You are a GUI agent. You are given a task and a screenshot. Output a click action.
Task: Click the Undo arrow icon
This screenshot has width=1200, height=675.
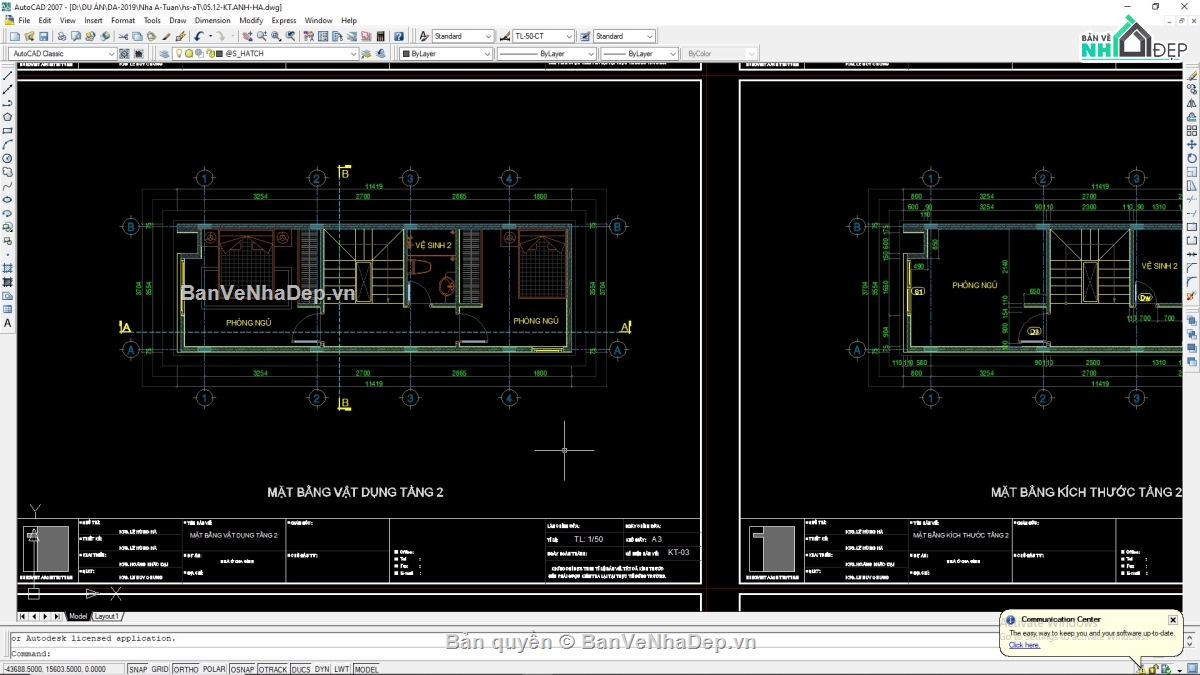pos(199,36)
